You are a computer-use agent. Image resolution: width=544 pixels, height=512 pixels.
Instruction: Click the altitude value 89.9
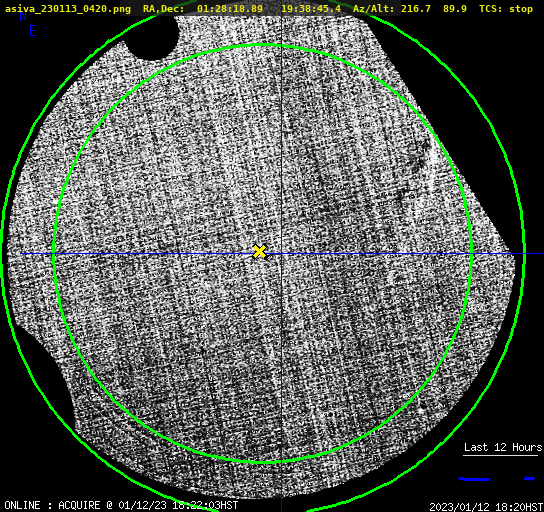454,9
